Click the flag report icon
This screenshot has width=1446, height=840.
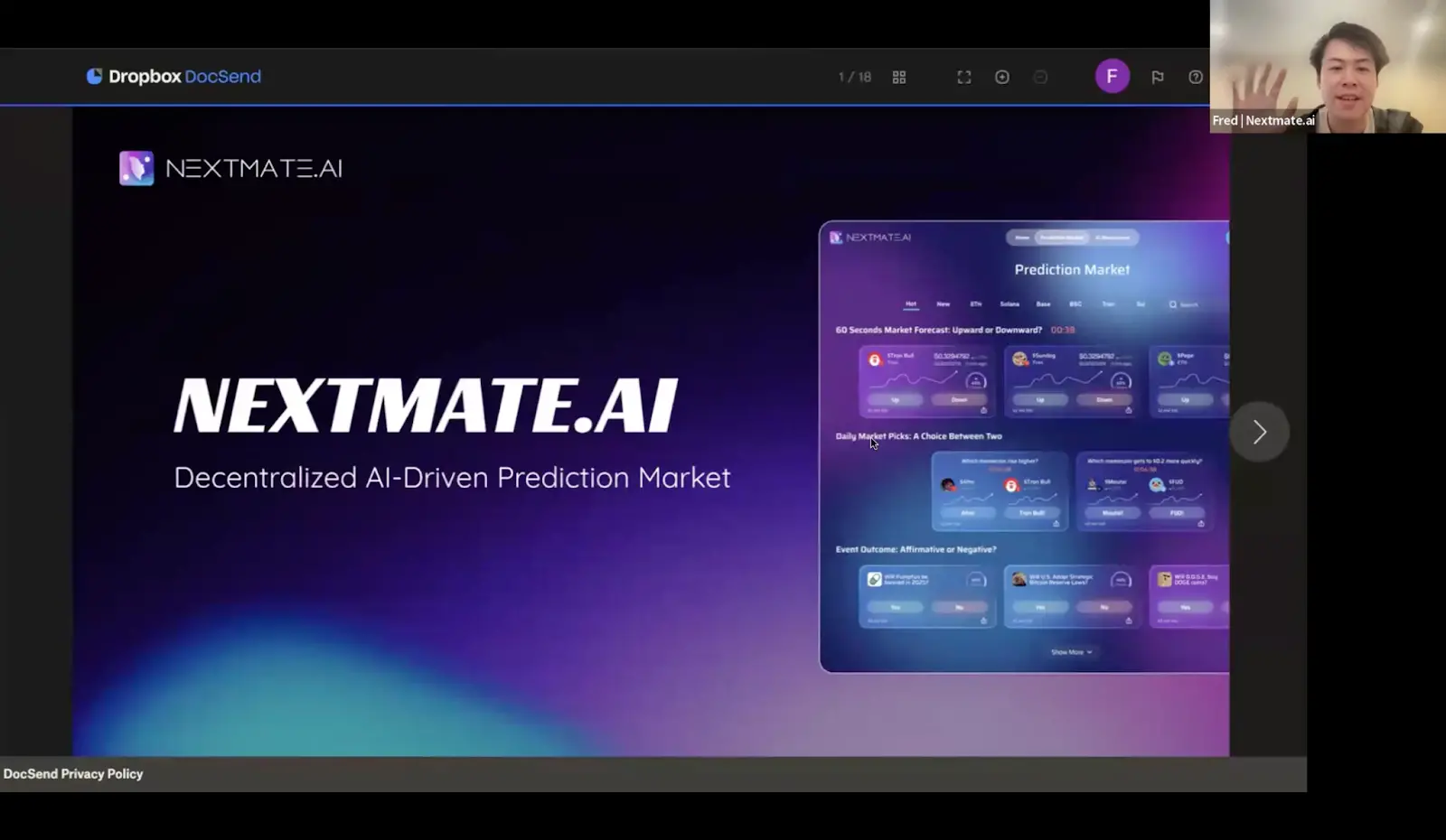(1158, 78)
